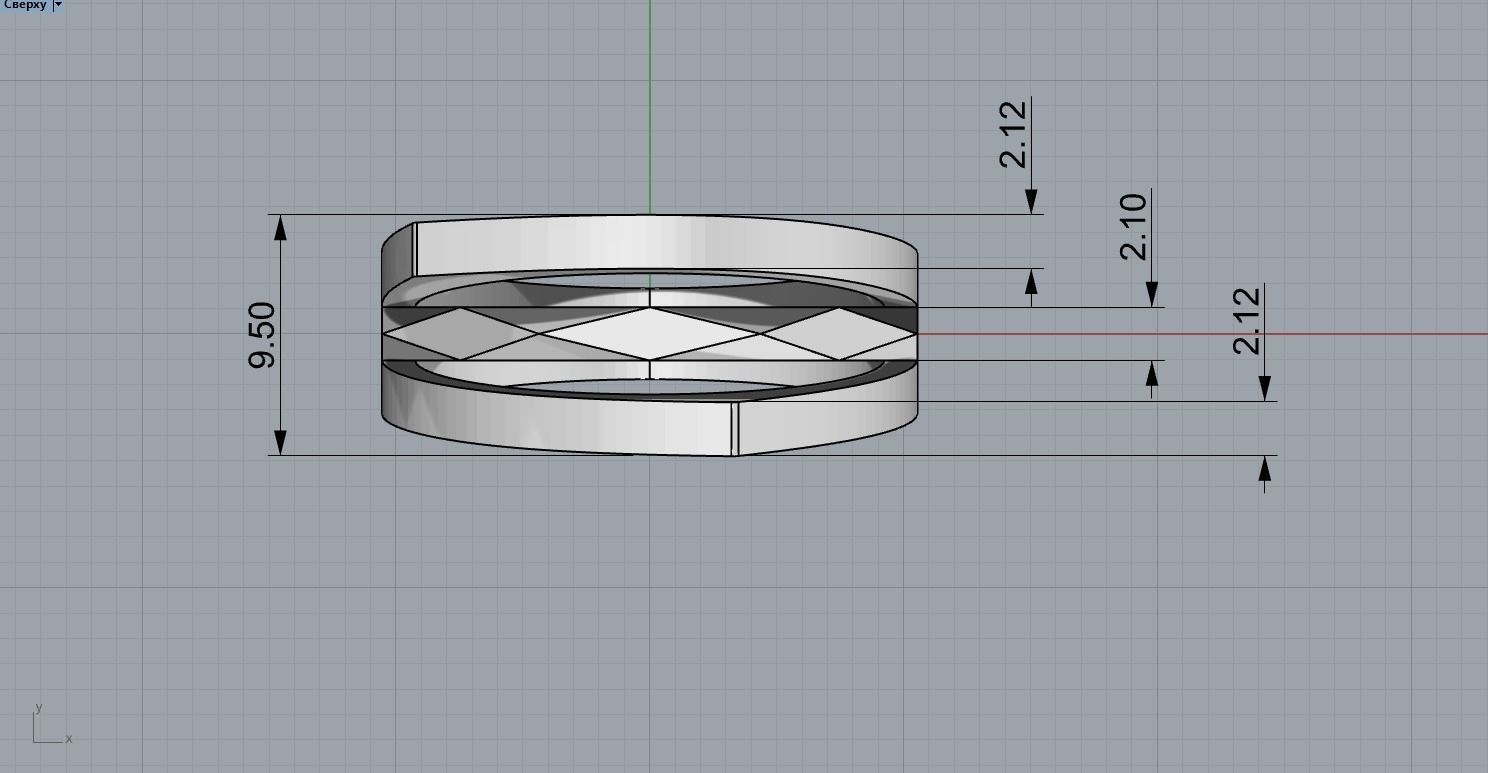This screenshot has width=1488, height=773.
Task: Expand the dropdown arrow beside Сверху
Action: click(x=58, y=5)
